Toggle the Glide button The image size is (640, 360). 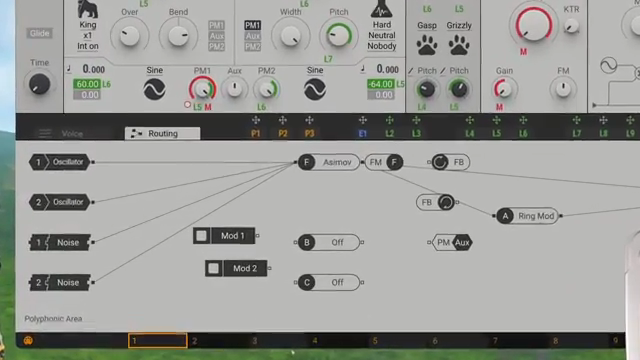tap(40, 33)
